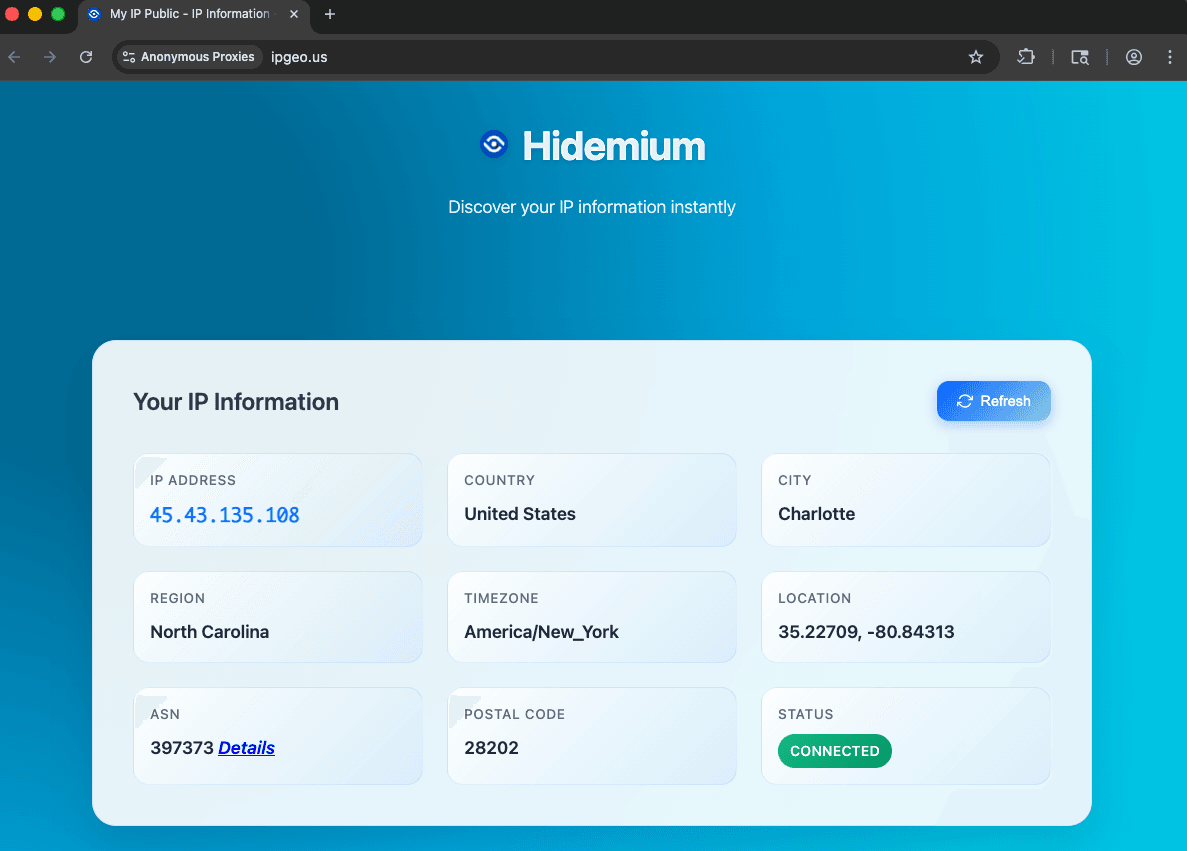Click the Anonymous Proxies profile chip
1187x851 pixels.
click(x=188, y=57)
